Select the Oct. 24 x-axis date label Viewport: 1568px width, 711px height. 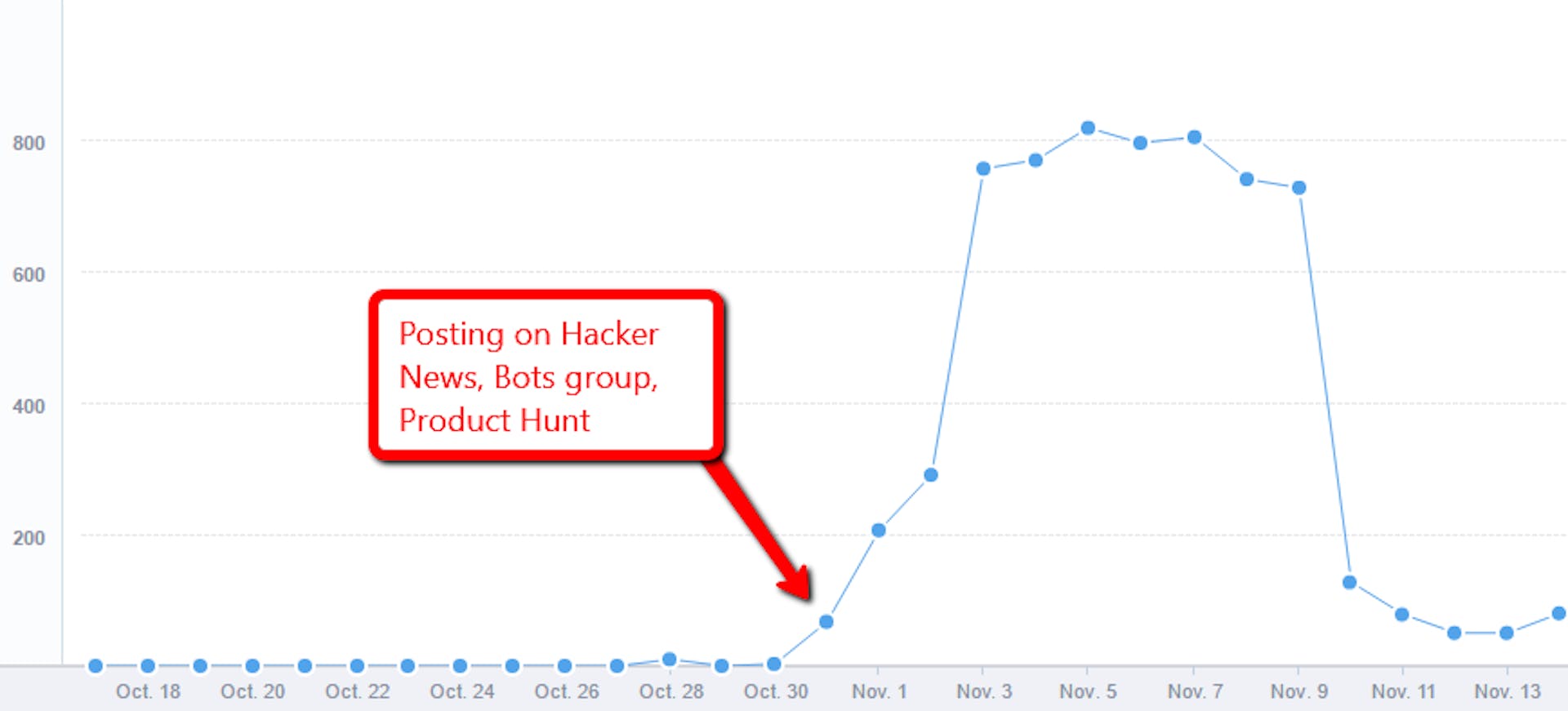pos(461,692)
